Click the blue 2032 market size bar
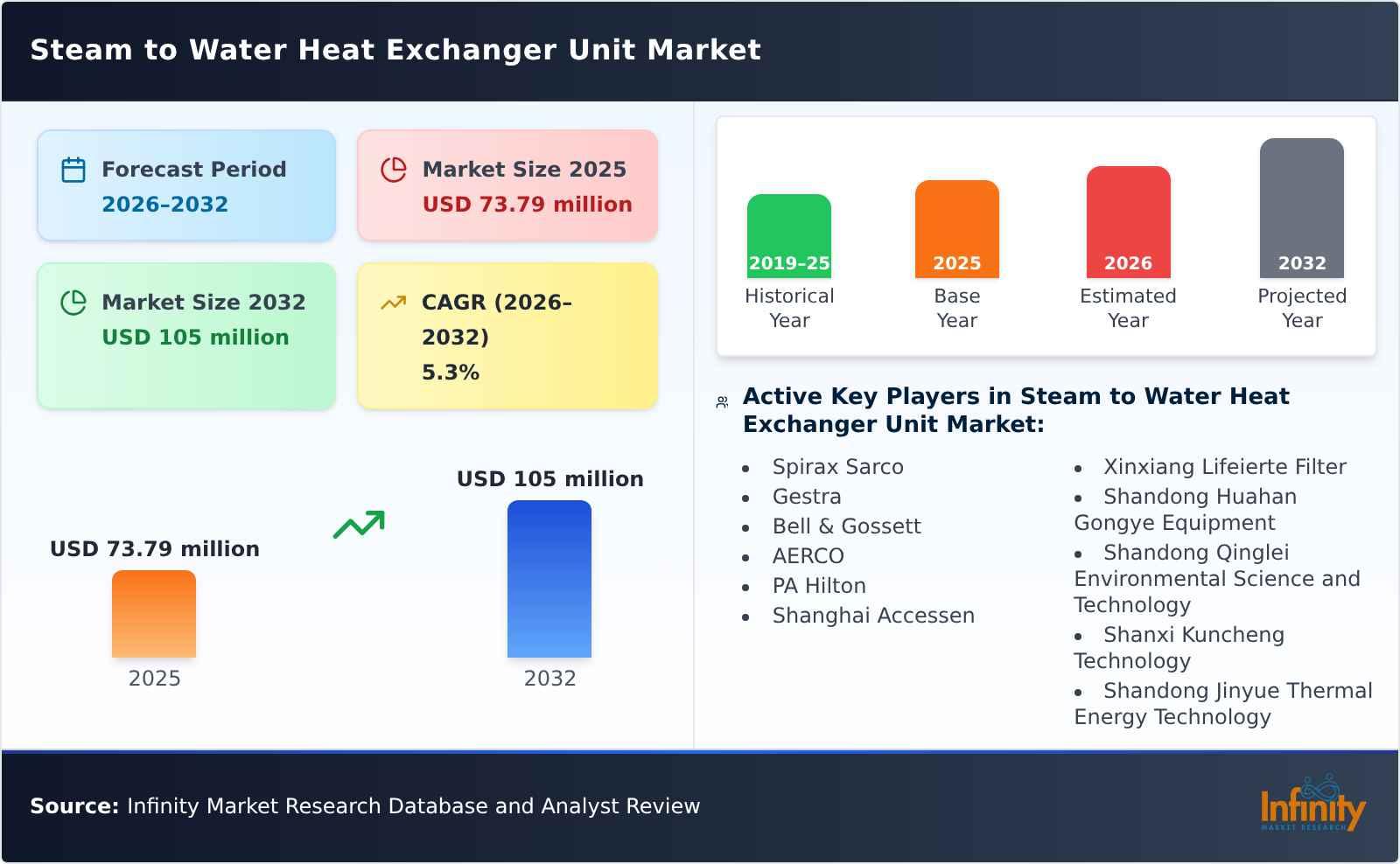 [x=549, y=579]
